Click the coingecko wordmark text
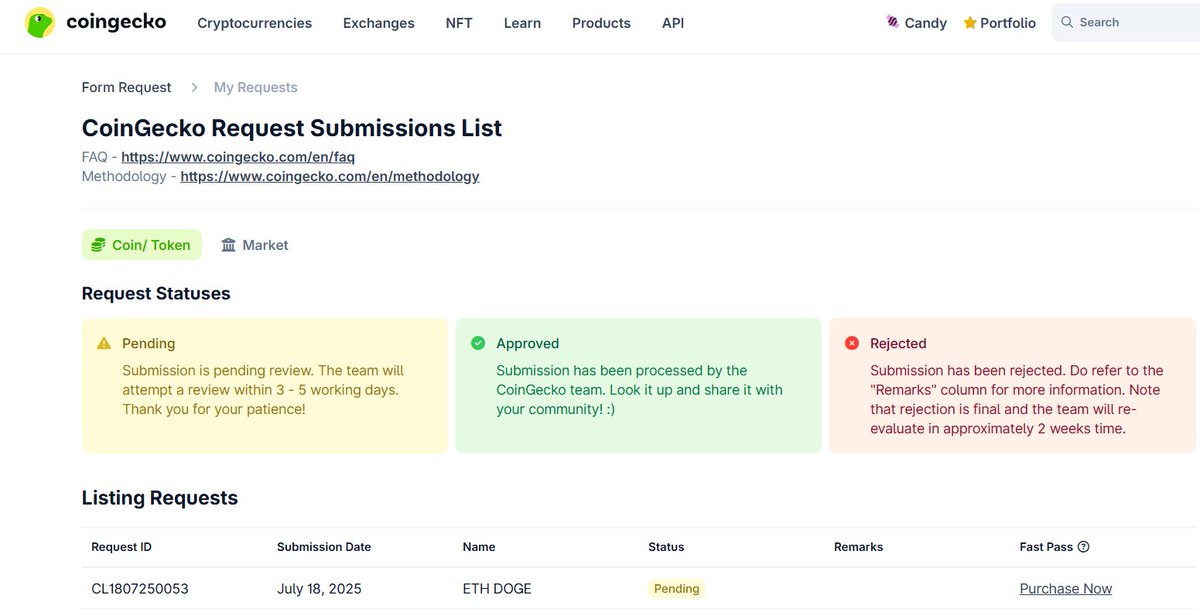Viewport: 1200px width, 609px height. tap(116, 21)
